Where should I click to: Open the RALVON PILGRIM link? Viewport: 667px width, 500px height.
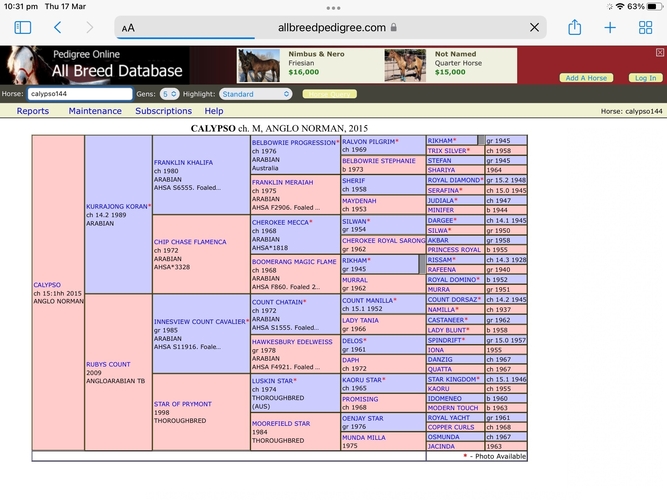coord(368,142)
